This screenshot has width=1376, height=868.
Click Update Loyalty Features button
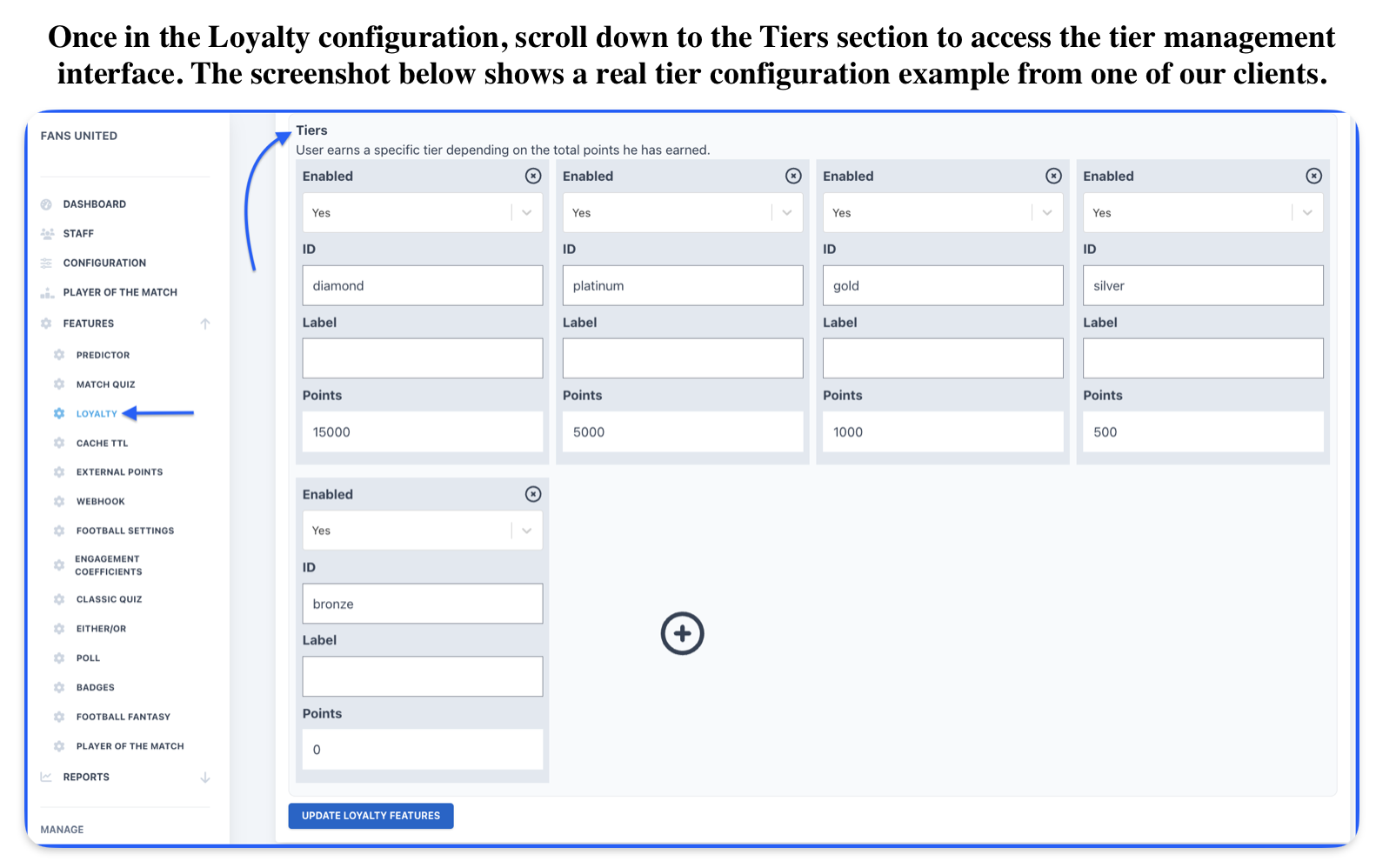click(371, 816)
